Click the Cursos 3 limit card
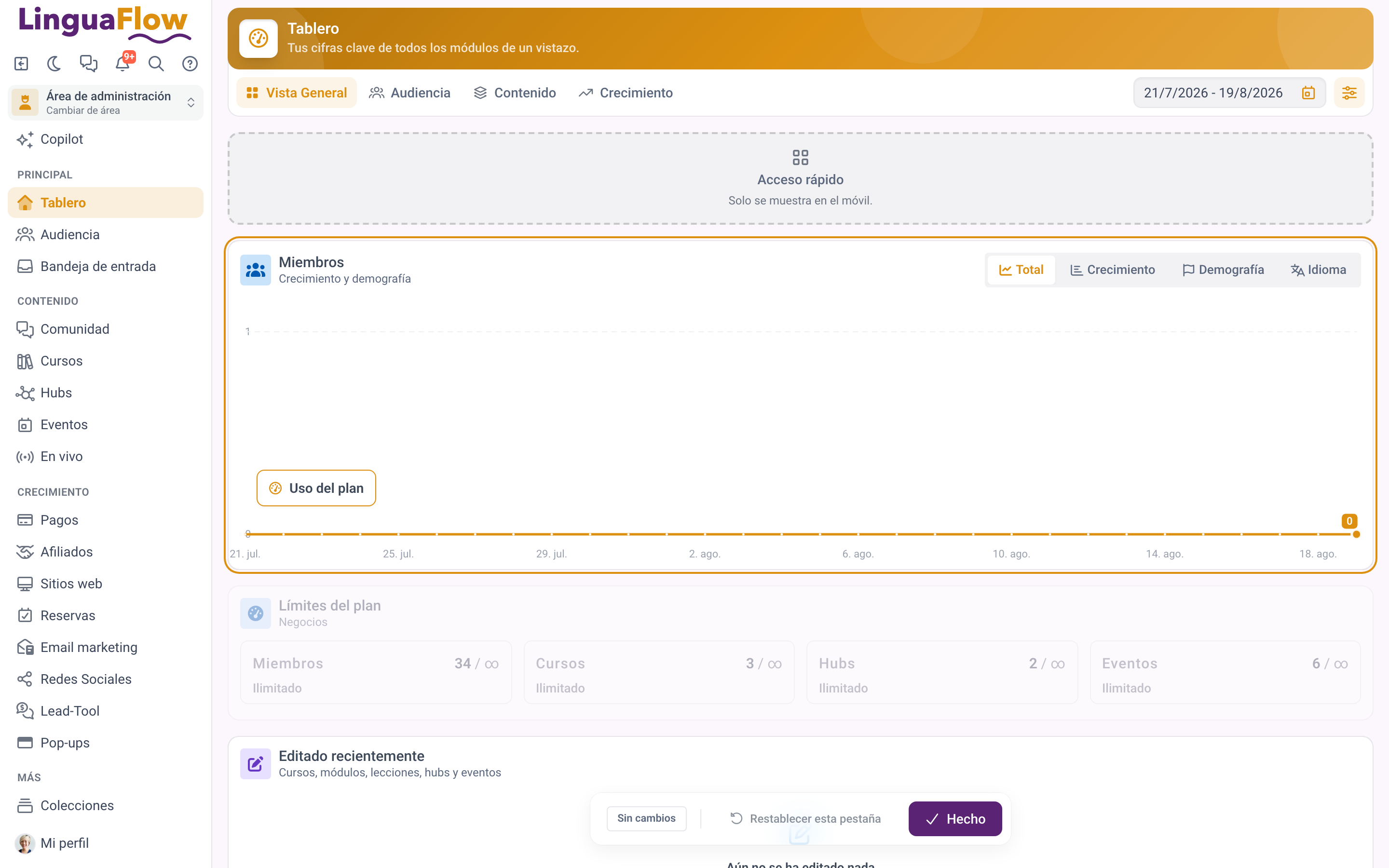The height and width of the screenshot is (868, 1389). point(659,672)
